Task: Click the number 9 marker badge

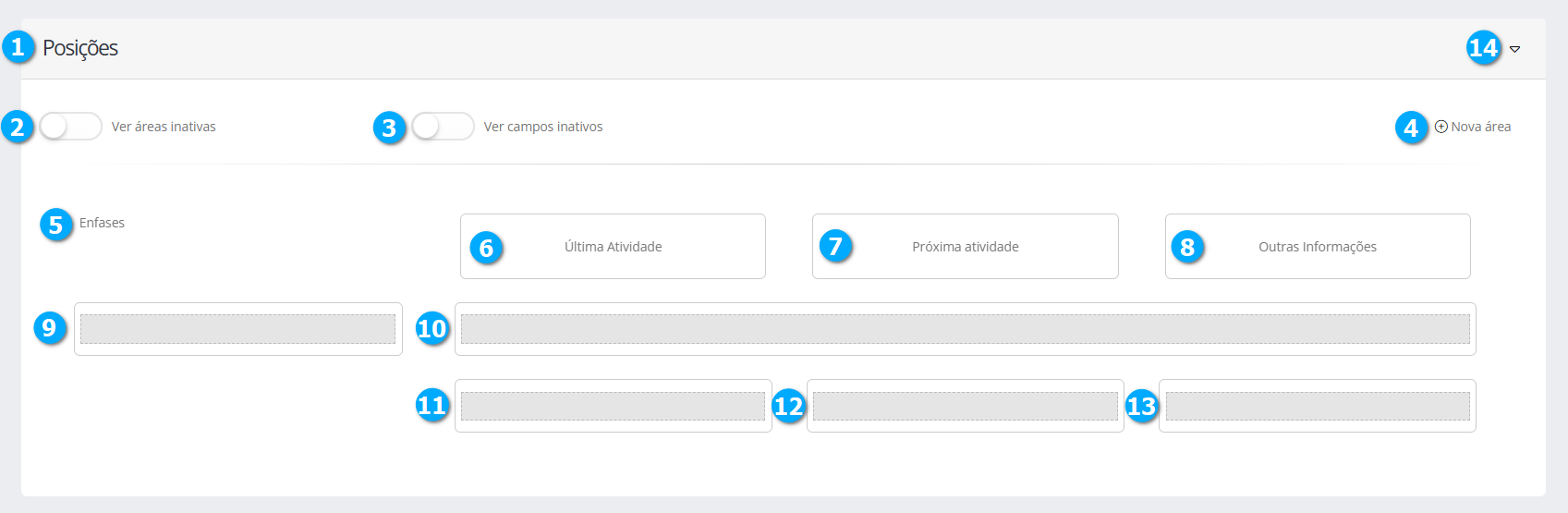Action: click(50, 328)
